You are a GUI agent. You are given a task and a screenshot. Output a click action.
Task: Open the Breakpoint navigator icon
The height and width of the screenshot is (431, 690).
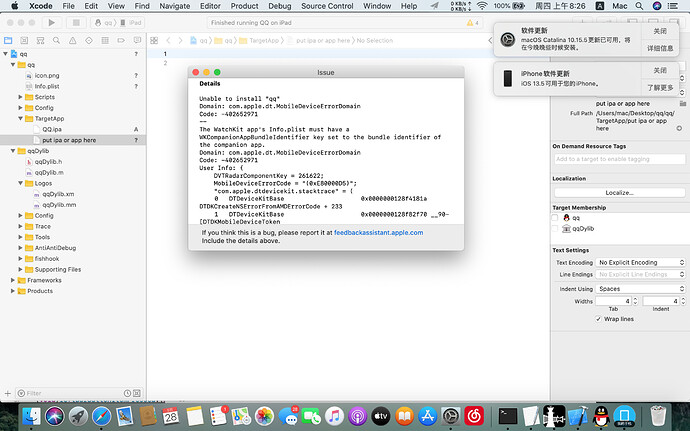coord(121,41)
